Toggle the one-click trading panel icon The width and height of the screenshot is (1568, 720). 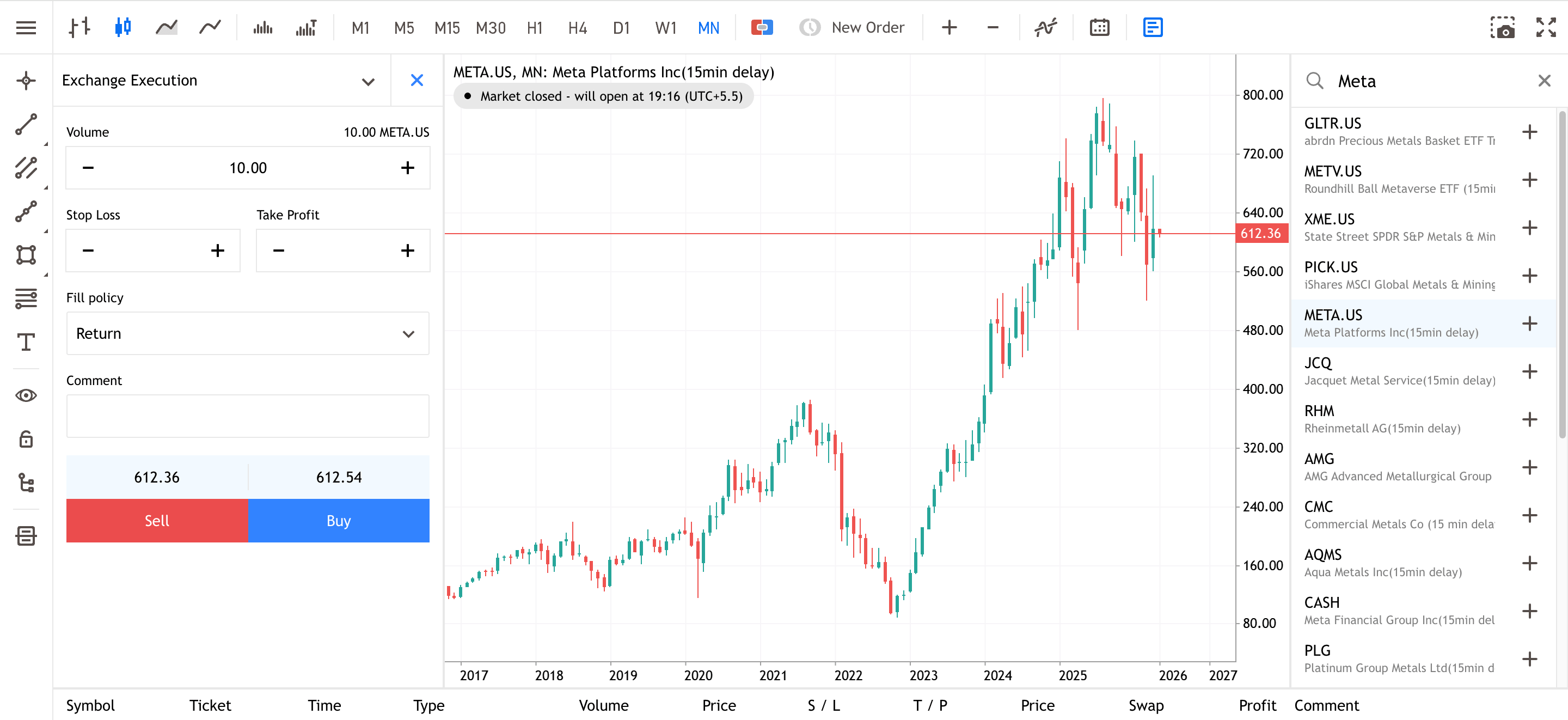coord(762,27)
